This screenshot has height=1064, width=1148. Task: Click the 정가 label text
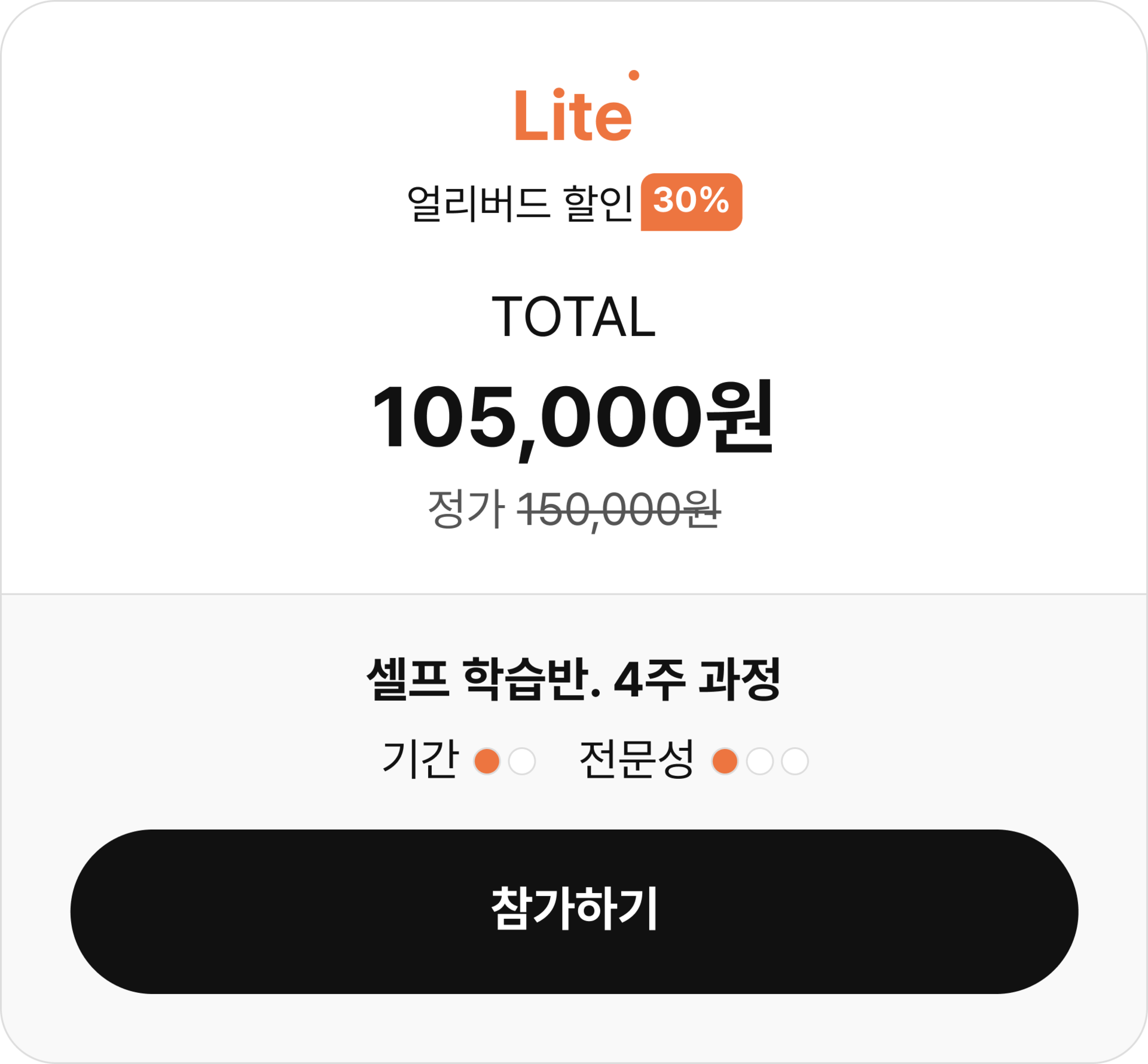[466, 509]
